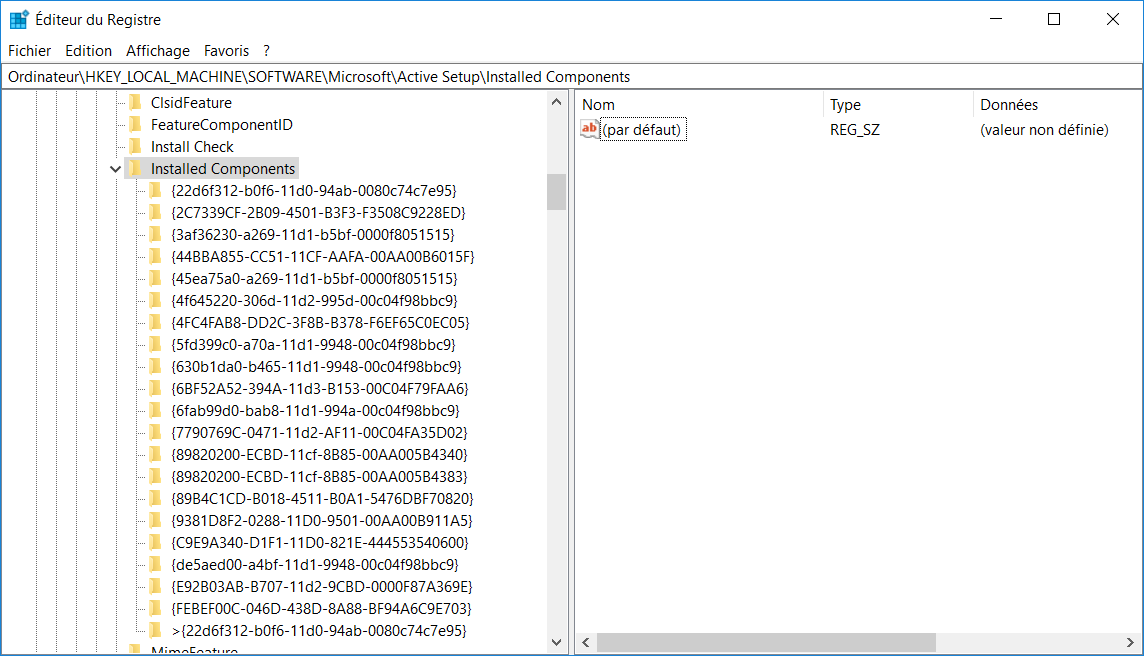Screen dimensions: 1144x656
Task: Open the Favoris menu
Action: tap(226, 51)
